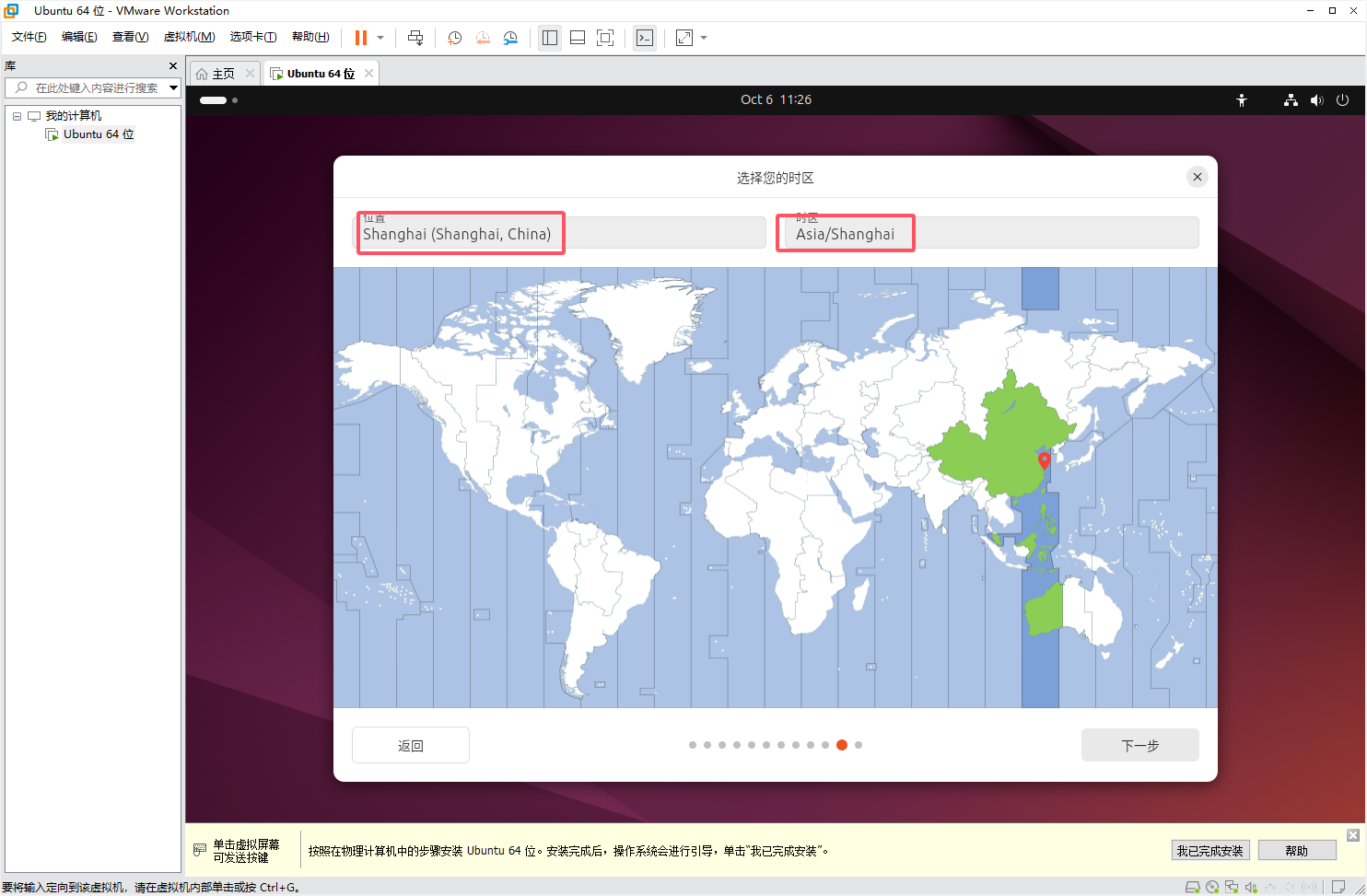
Task: Click 我已完成安装 button
Action: pos(1209,851)
